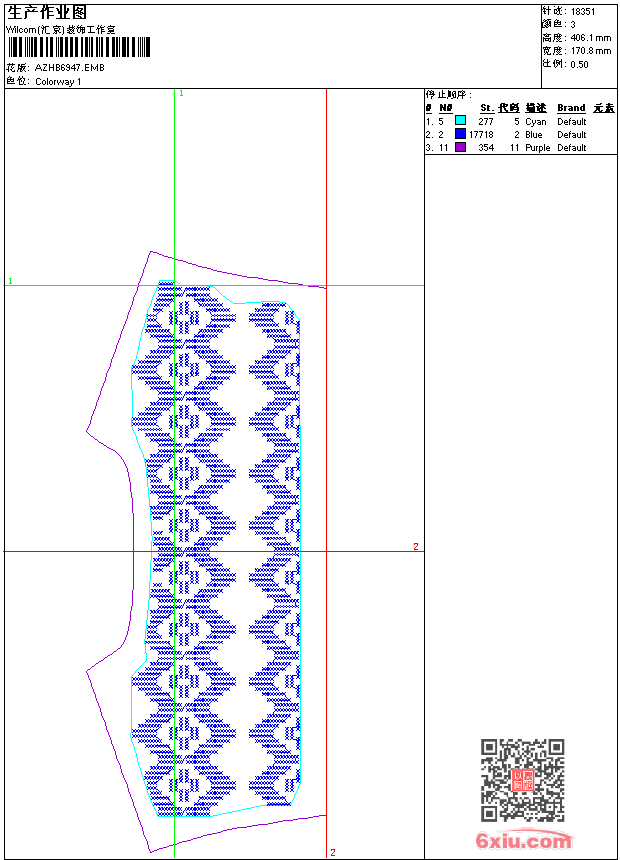Click the red '2' marker at the horizontal guide's right end
The height and width of the screenshot is (860, 620).
click(416, 546)
